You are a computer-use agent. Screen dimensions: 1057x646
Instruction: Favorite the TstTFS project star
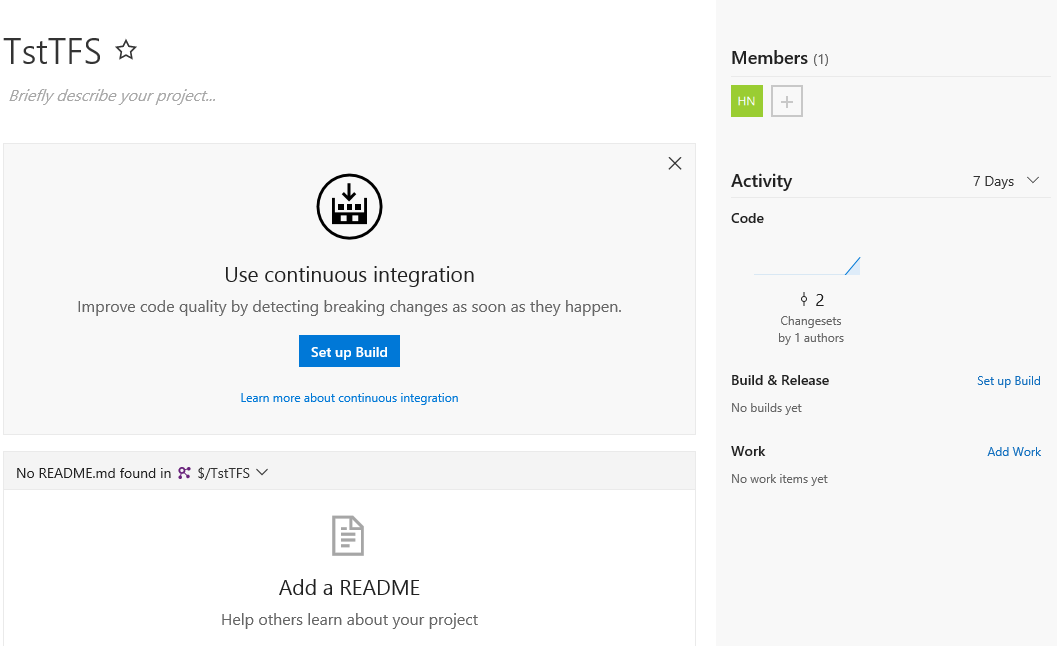(x=125, y=48)
